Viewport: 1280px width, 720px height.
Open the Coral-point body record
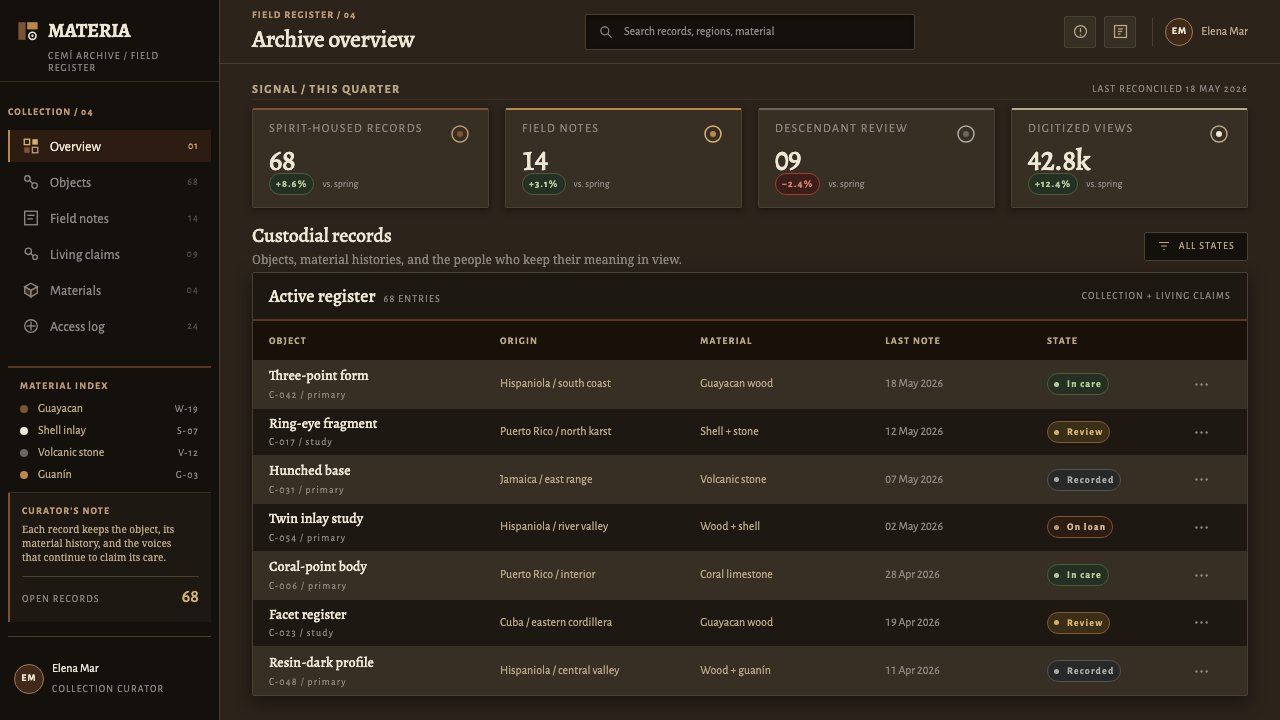[x=318, y=567]
